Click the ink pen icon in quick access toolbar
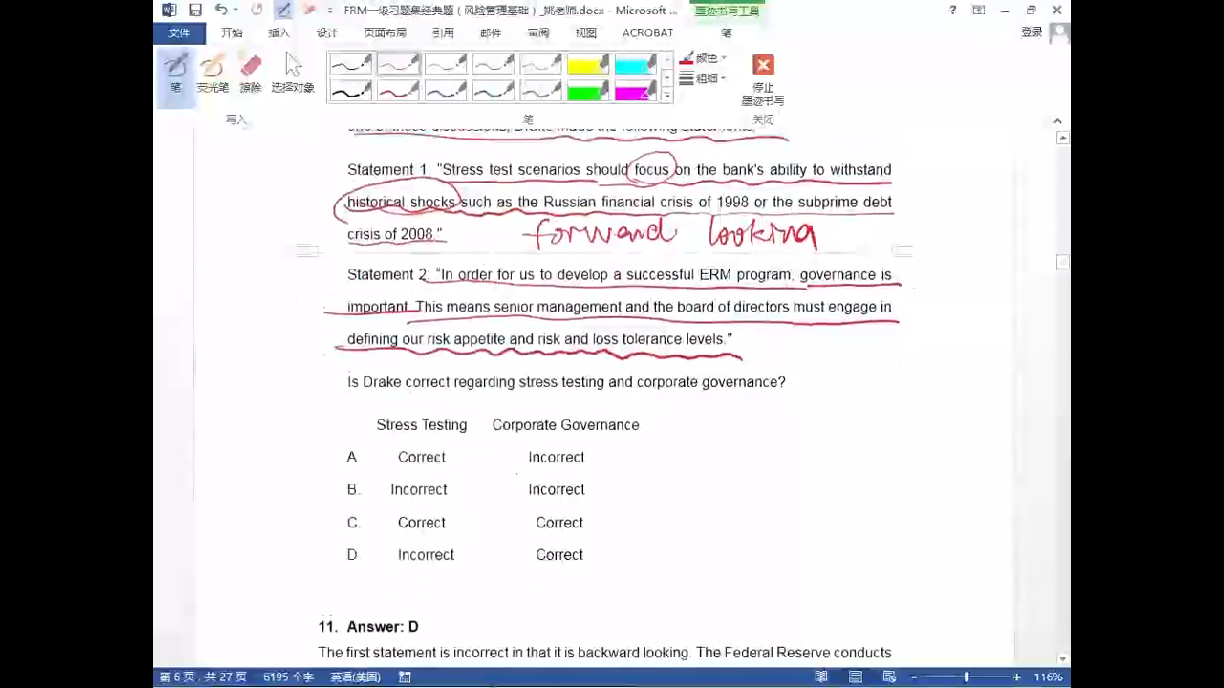Viewport: 1224px width, 688px height. click(x=284, y=10)
